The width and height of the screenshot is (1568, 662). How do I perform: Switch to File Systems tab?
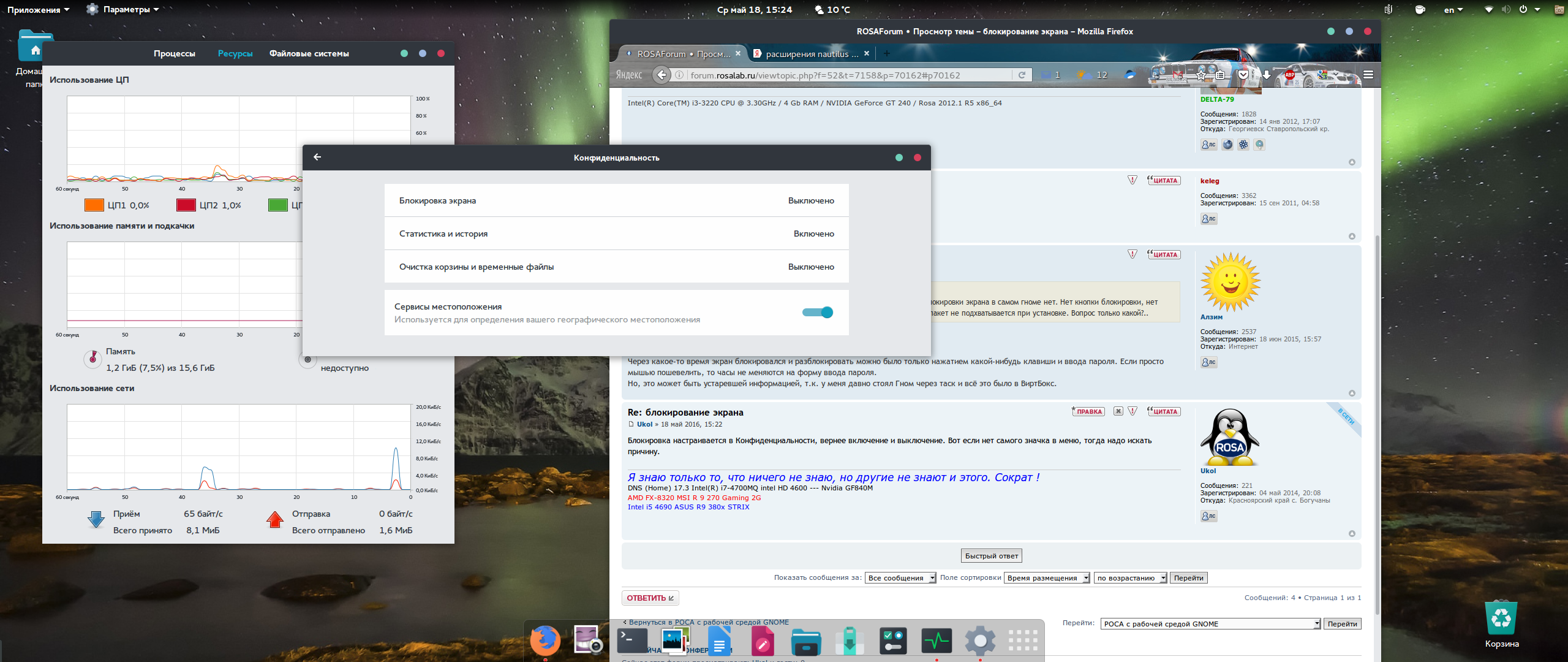pos(309,53)
